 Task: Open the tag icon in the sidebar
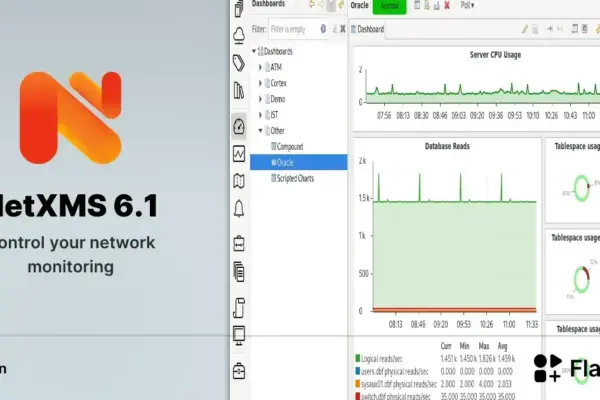click(239, 63)
